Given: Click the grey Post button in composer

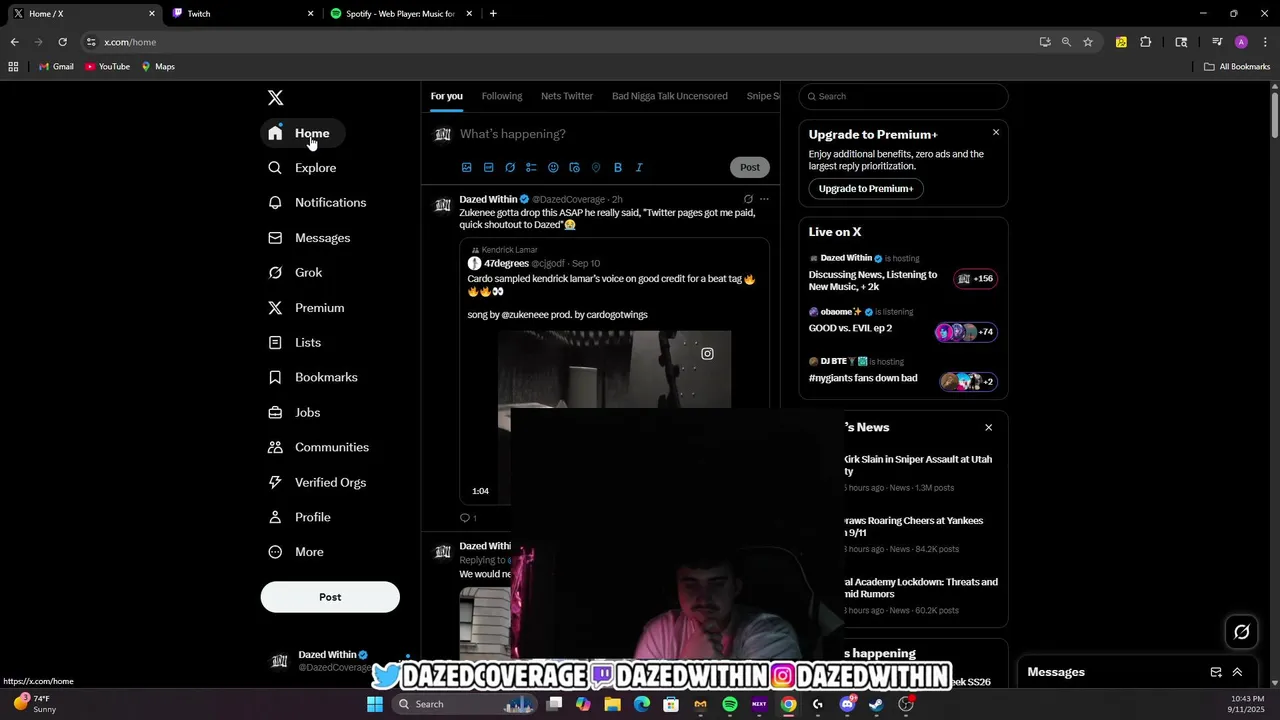Looking at the screenshot, I should click(x=750, y=167).
